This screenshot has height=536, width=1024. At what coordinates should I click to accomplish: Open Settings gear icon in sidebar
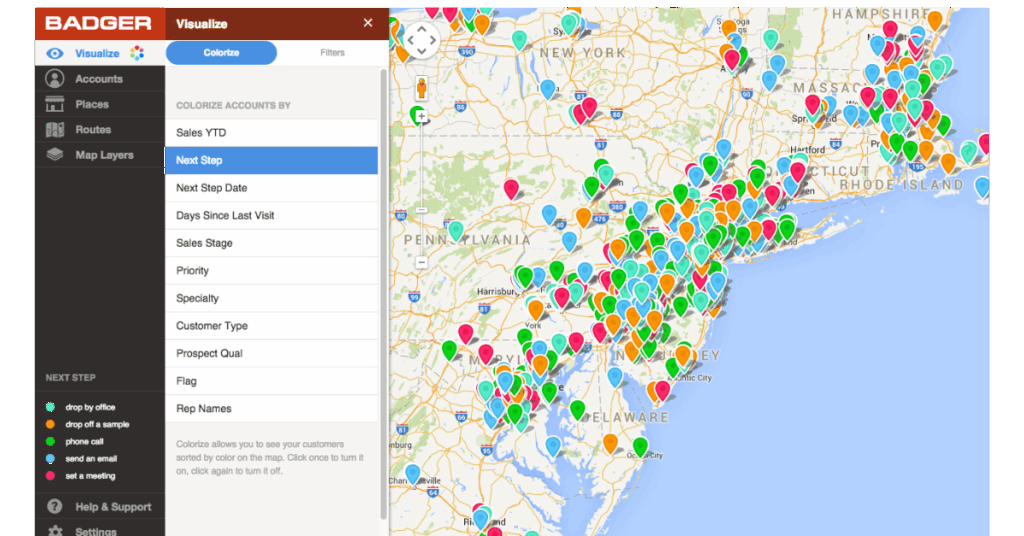(x=55, y=530)
